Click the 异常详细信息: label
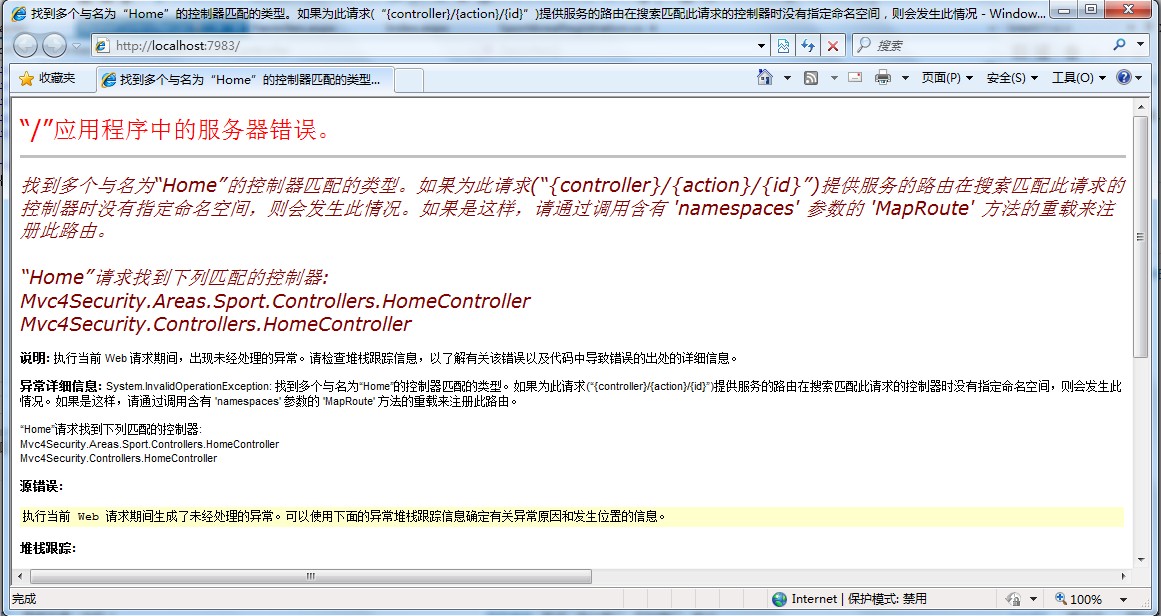This screenshot has height=616, width=1161. [x=61, y=386]
